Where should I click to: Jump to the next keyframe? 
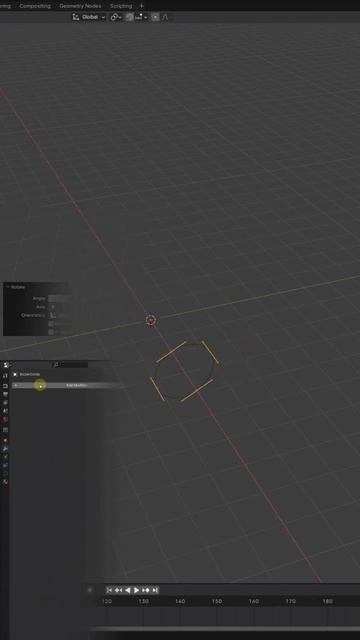pyautogui.click(x=146, y=590)
